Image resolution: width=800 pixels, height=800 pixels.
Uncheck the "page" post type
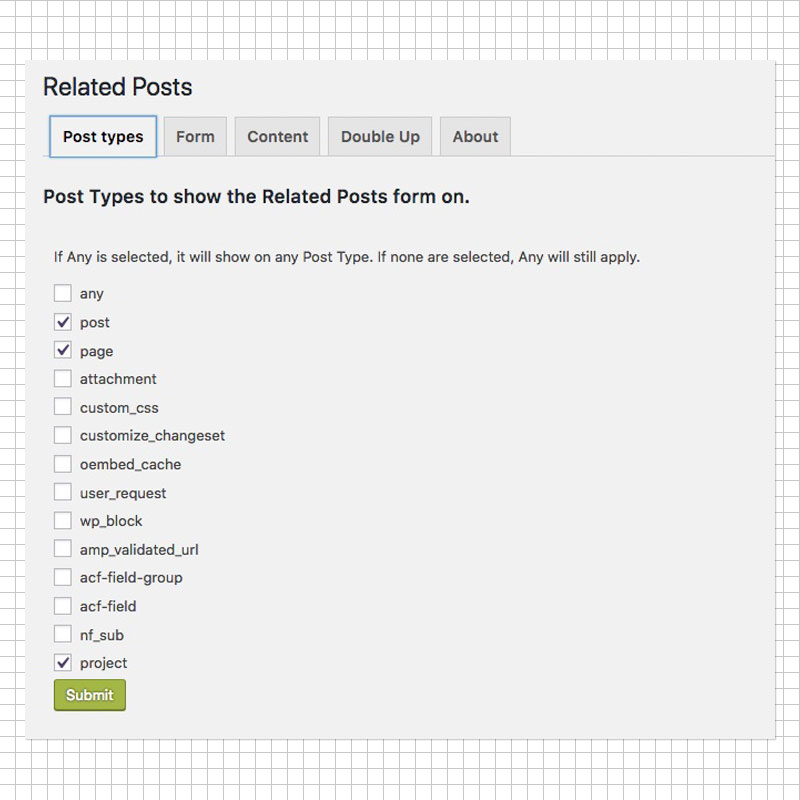point(62,350)
